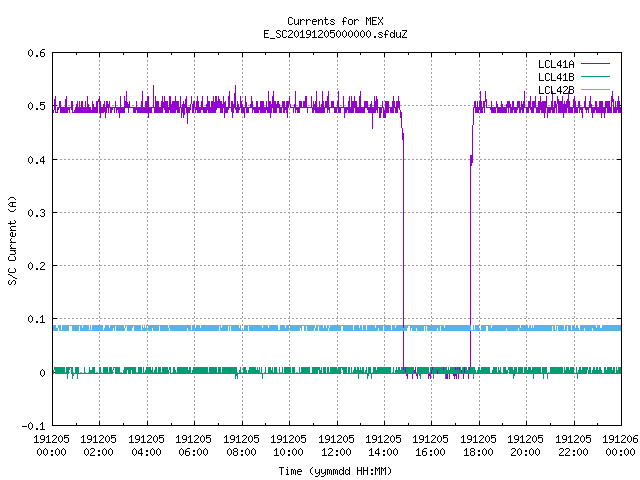
Task: Click the LCL41A legend label
Action: (556, 64)
